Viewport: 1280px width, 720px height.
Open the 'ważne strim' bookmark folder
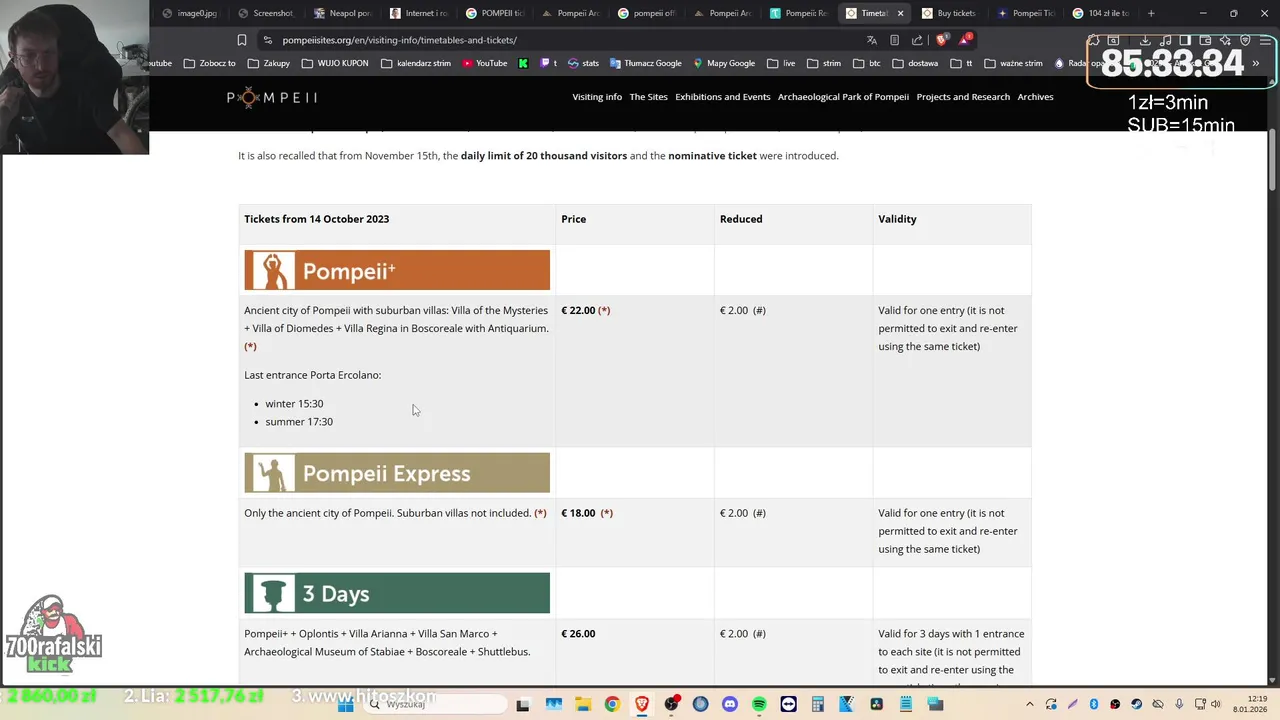pos(1014,63)
